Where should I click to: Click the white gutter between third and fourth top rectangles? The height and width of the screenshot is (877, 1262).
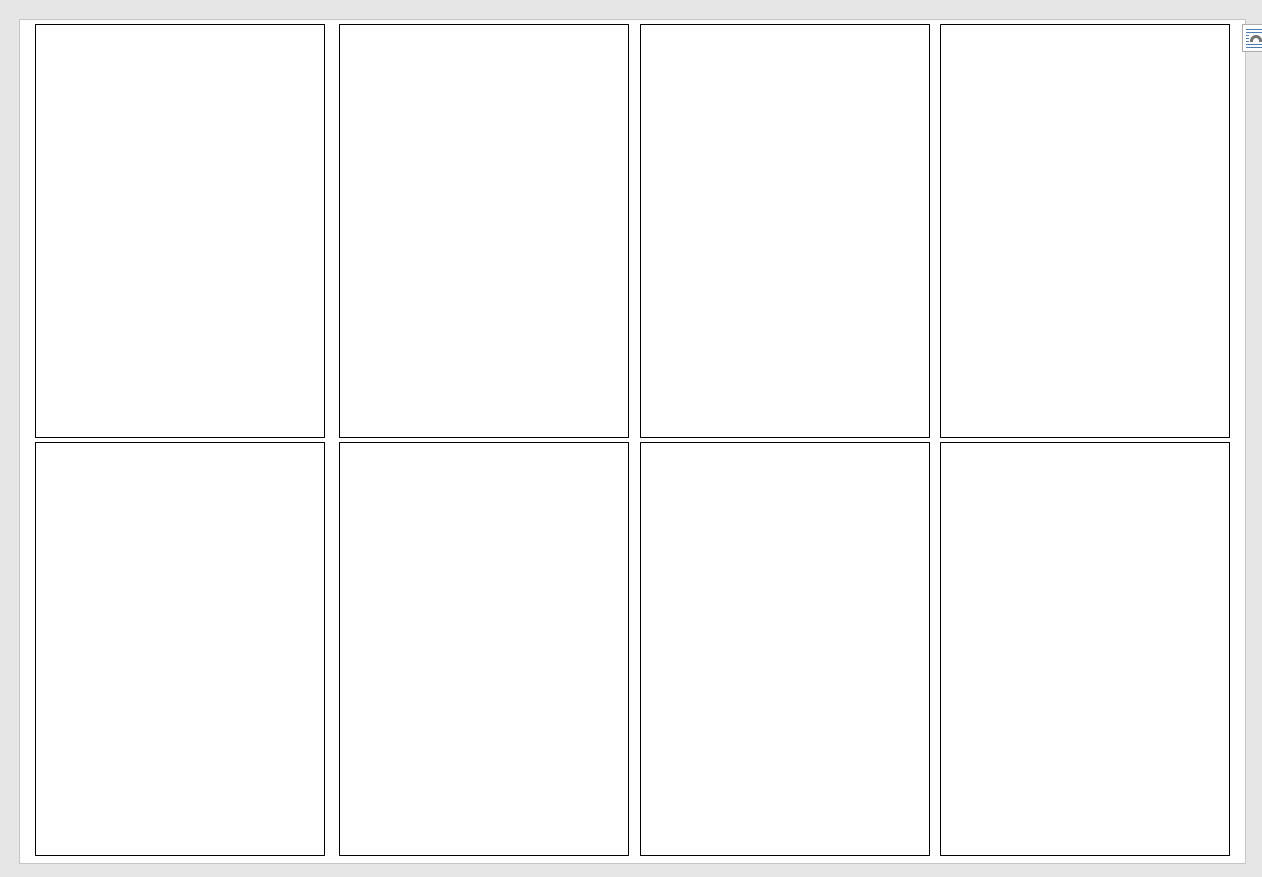point(935,231)
